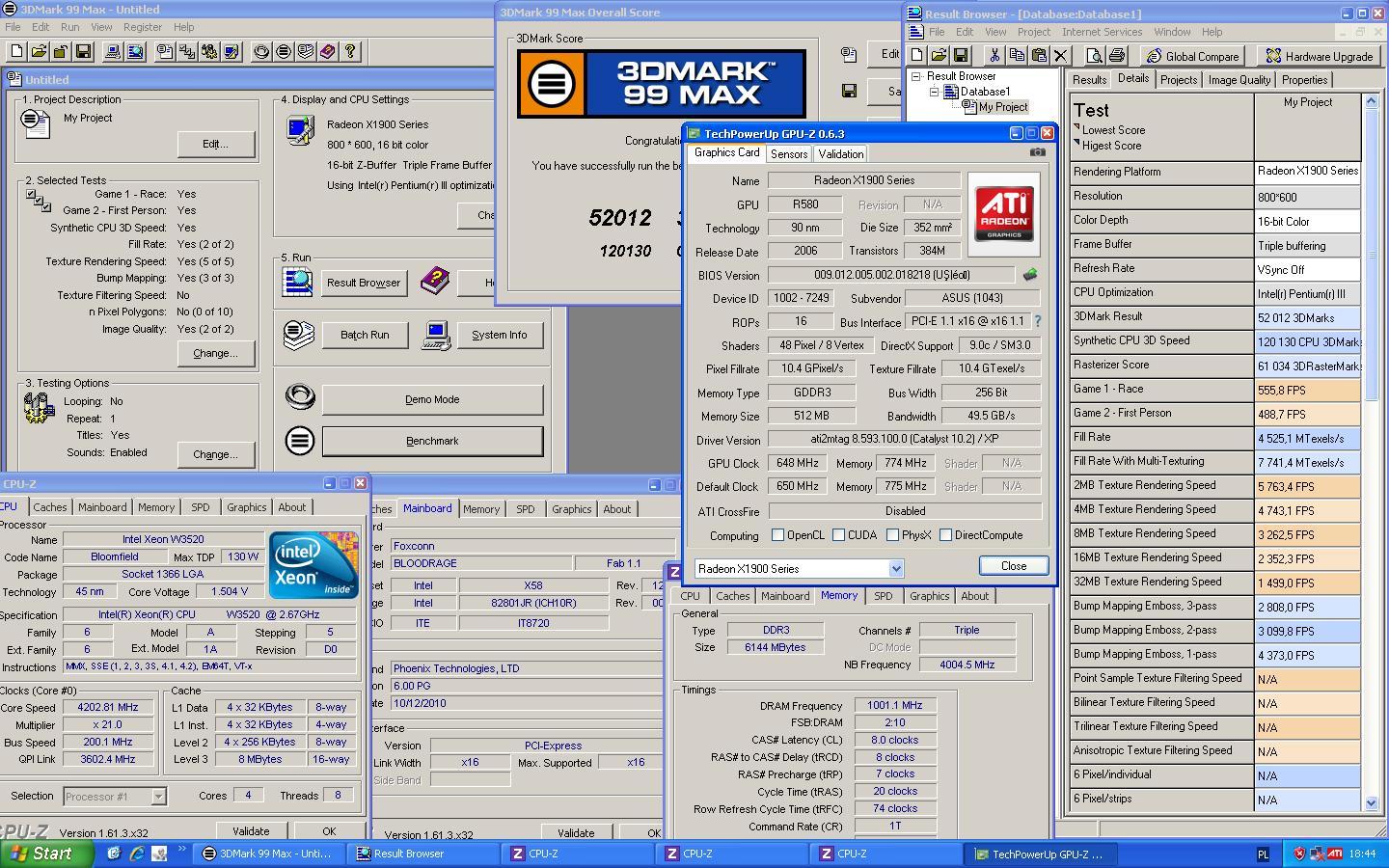Click BIOS save chip icon in GPU-Z

pos(1030,275)
